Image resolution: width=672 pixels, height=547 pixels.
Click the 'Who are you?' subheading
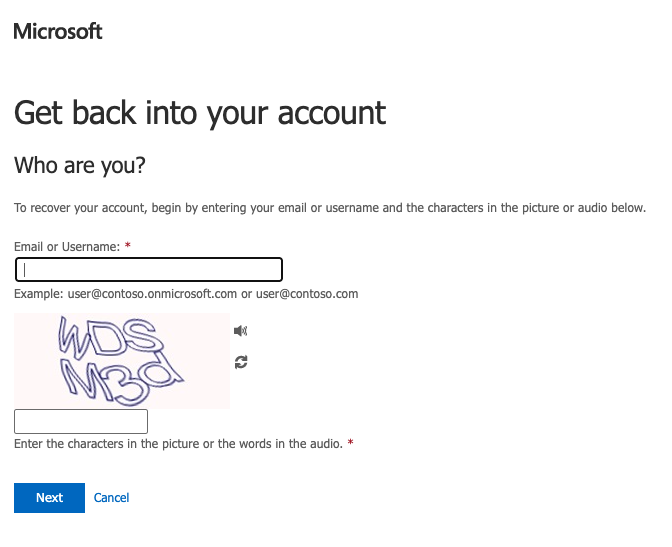tap(80, 165)
